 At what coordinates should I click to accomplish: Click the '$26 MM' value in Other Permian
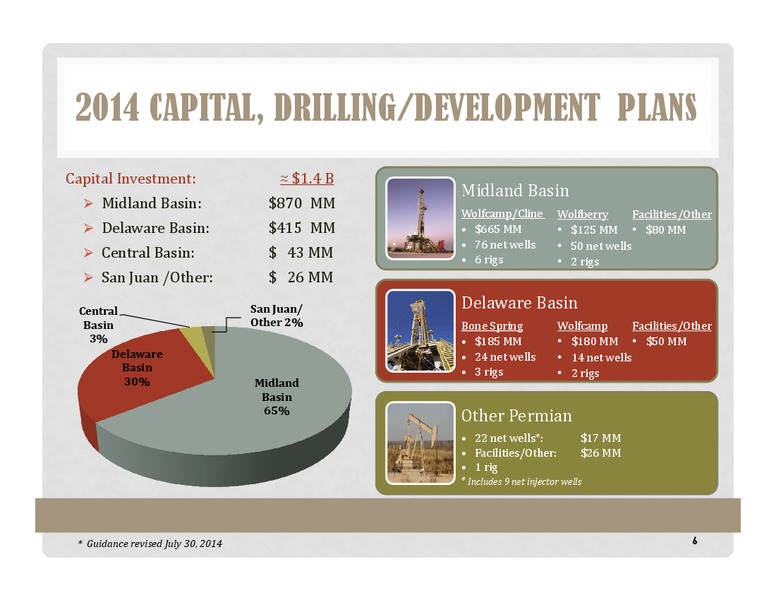(600, 453)
